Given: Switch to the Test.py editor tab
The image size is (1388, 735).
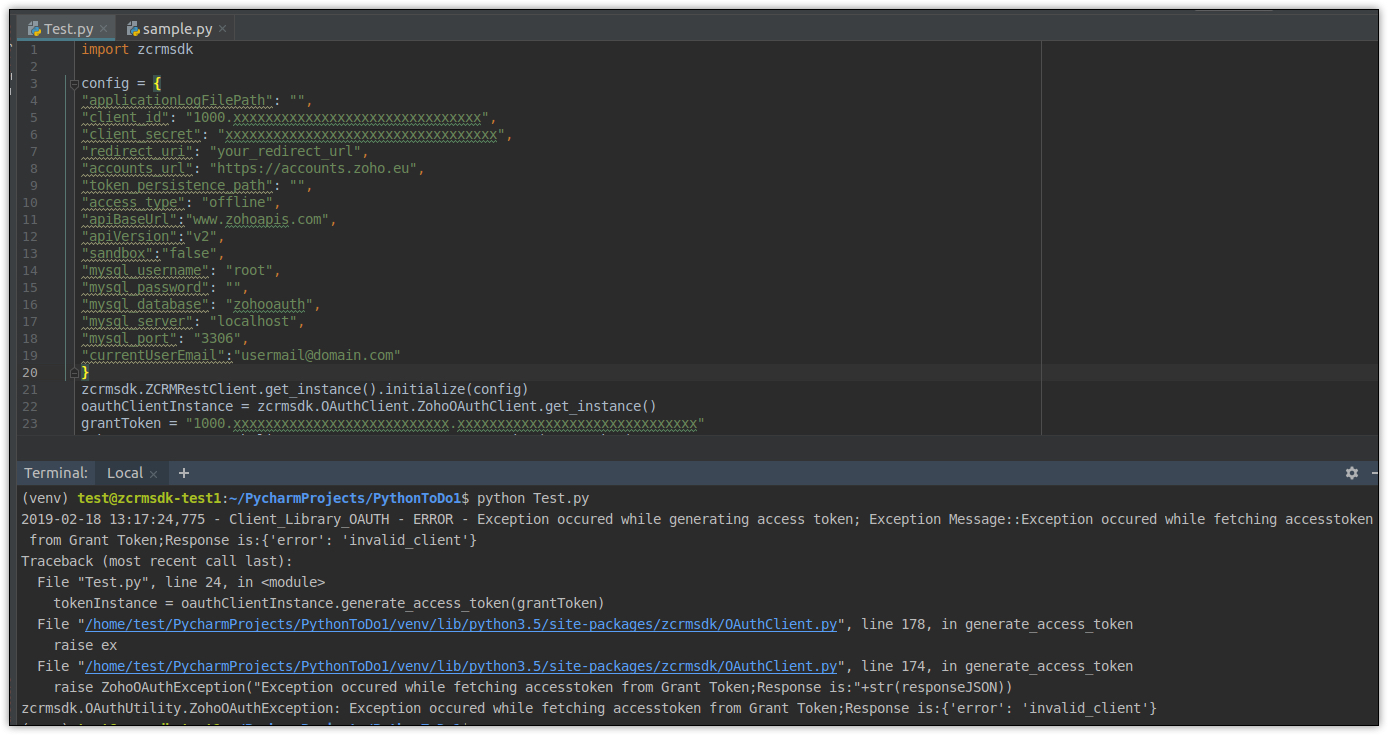Looking at the screenshot, I should pyautogui.click(x=67, y=29).
